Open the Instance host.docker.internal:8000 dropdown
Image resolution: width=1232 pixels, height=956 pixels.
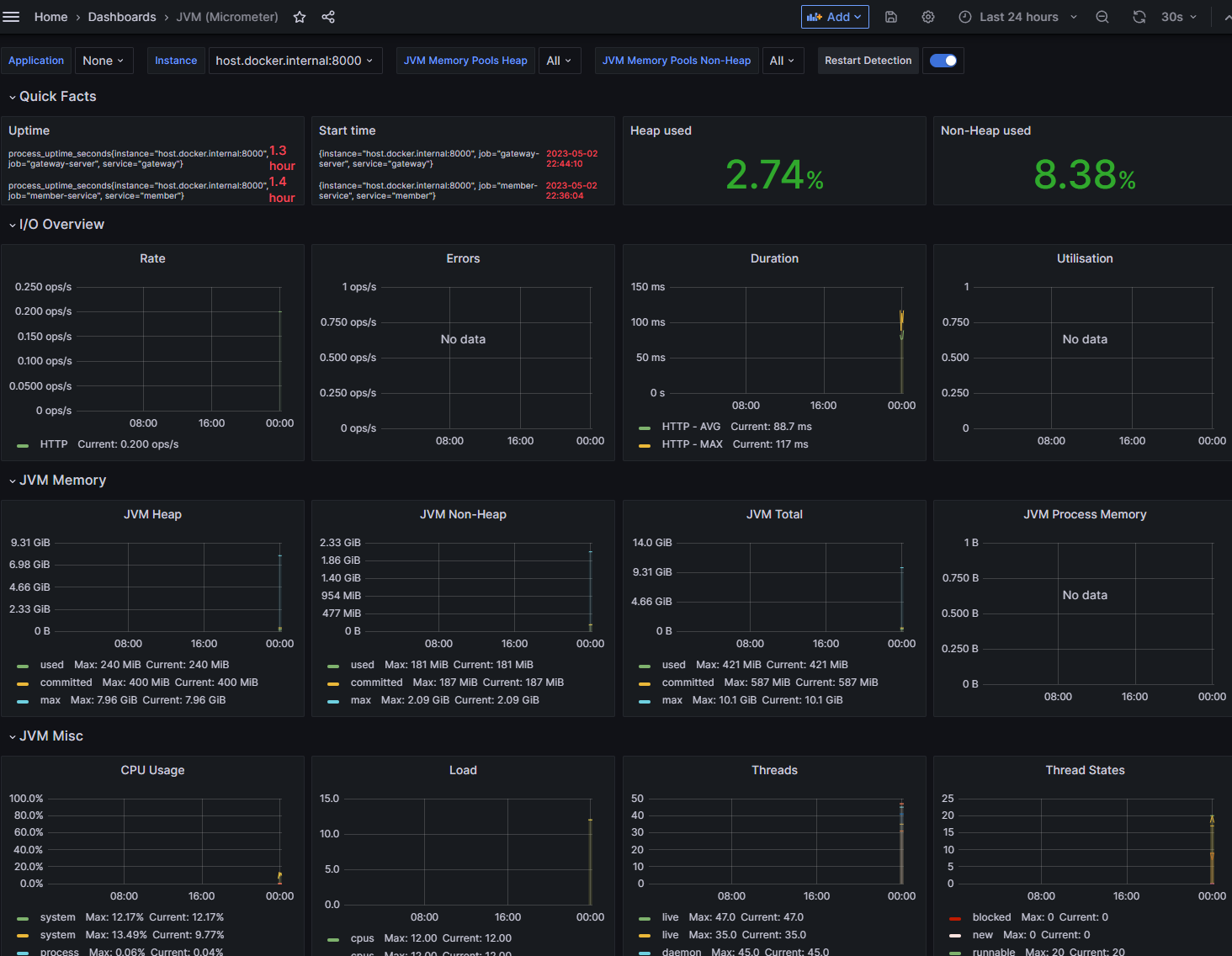(x=295, y=61)
